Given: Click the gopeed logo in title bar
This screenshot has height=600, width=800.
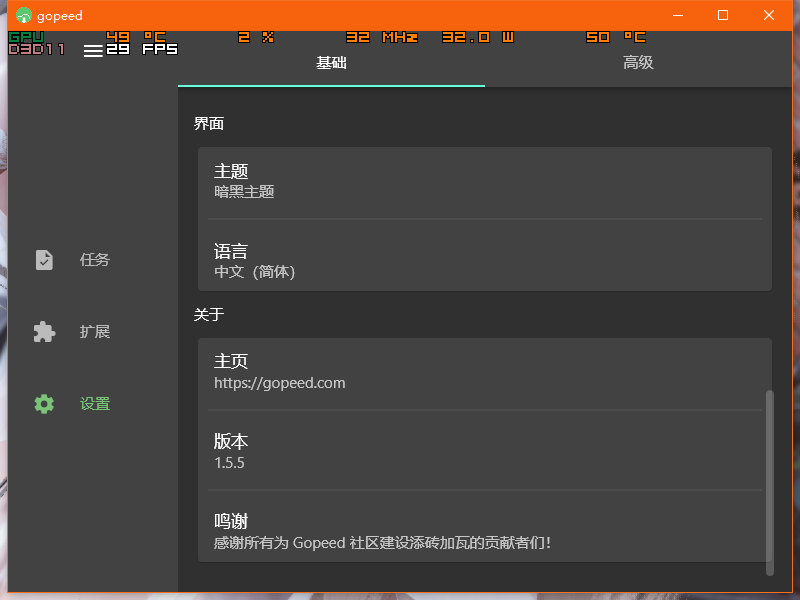Looking at the screenshot, I should [24, 15].
